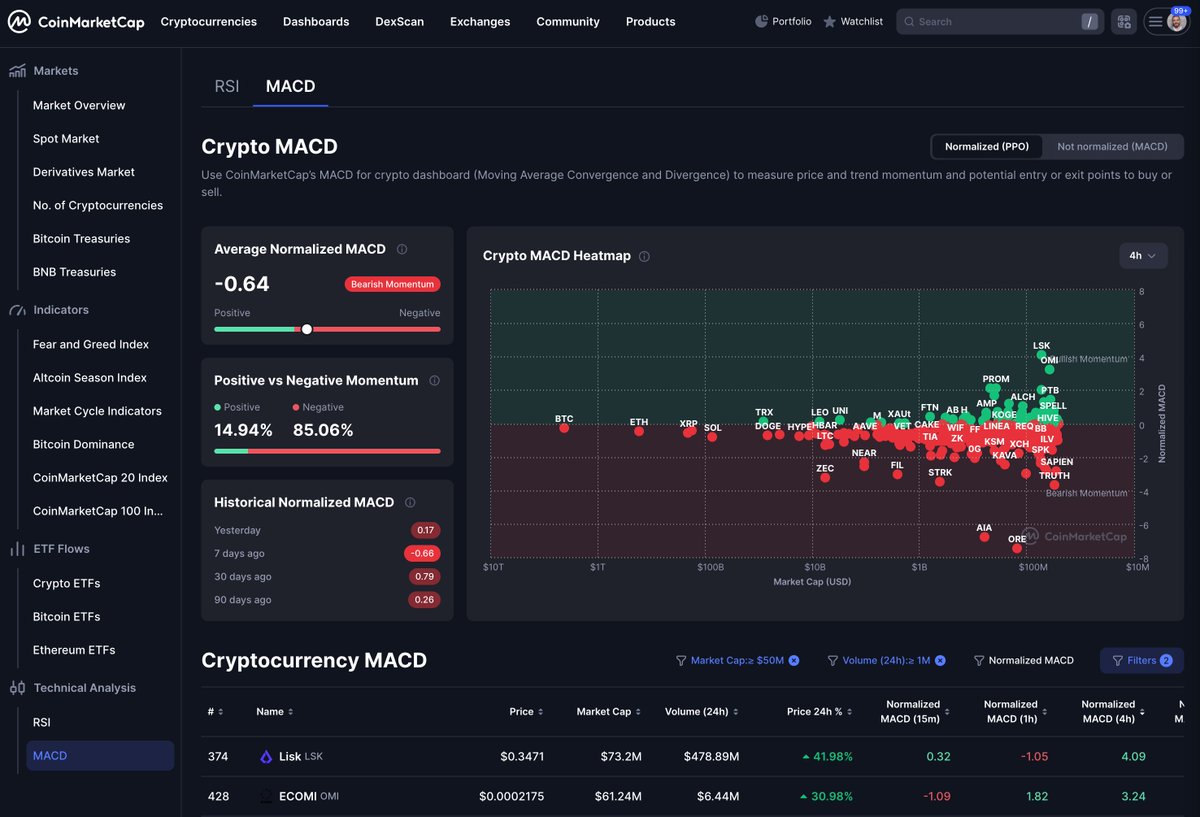Open Dashboards top menu
The width and height of the screenshot is (1200, 817).
point(316,21)
